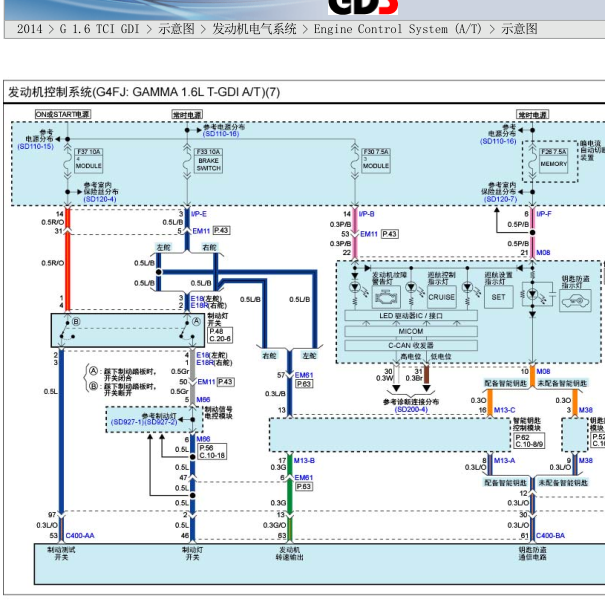Open breadcrumb Engine Control System (A/T)
605x608 pixels.
click(x=398, y=29)
